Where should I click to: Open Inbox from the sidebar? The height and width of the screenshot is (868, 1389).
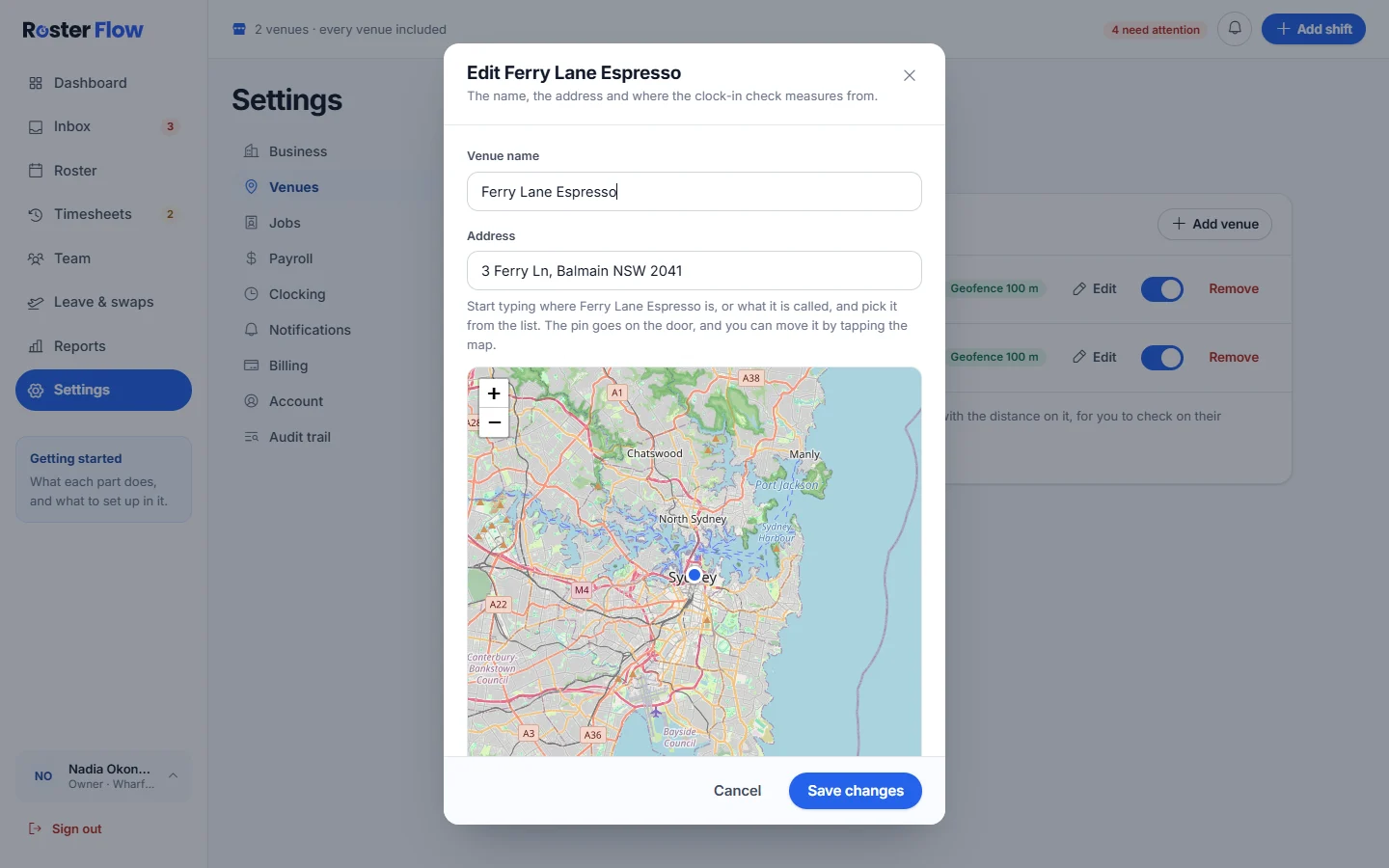point(103,126)
